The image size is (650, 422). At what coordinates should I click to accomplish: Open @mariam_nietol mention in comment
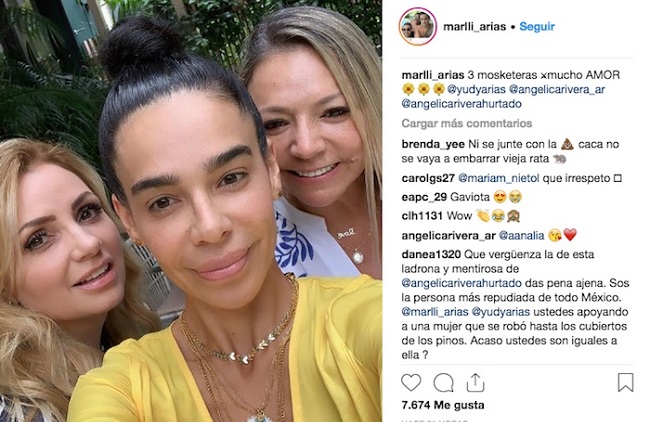point(499,178)
